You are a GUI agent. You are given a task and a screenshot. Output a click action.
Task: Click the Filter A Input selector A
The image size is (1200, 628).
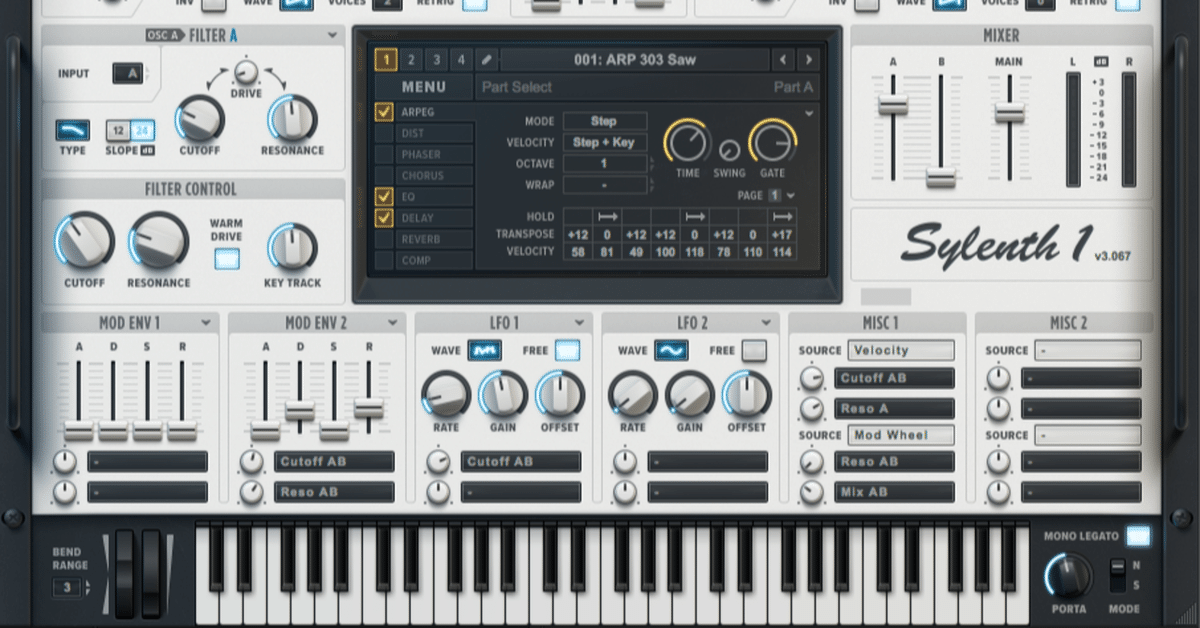[130, 73]
